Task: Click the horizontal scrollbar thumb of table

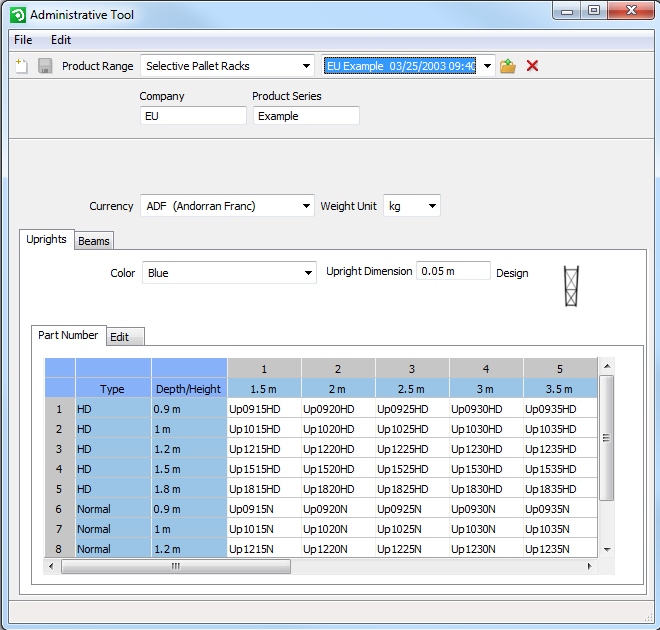Action: [175, 566]
